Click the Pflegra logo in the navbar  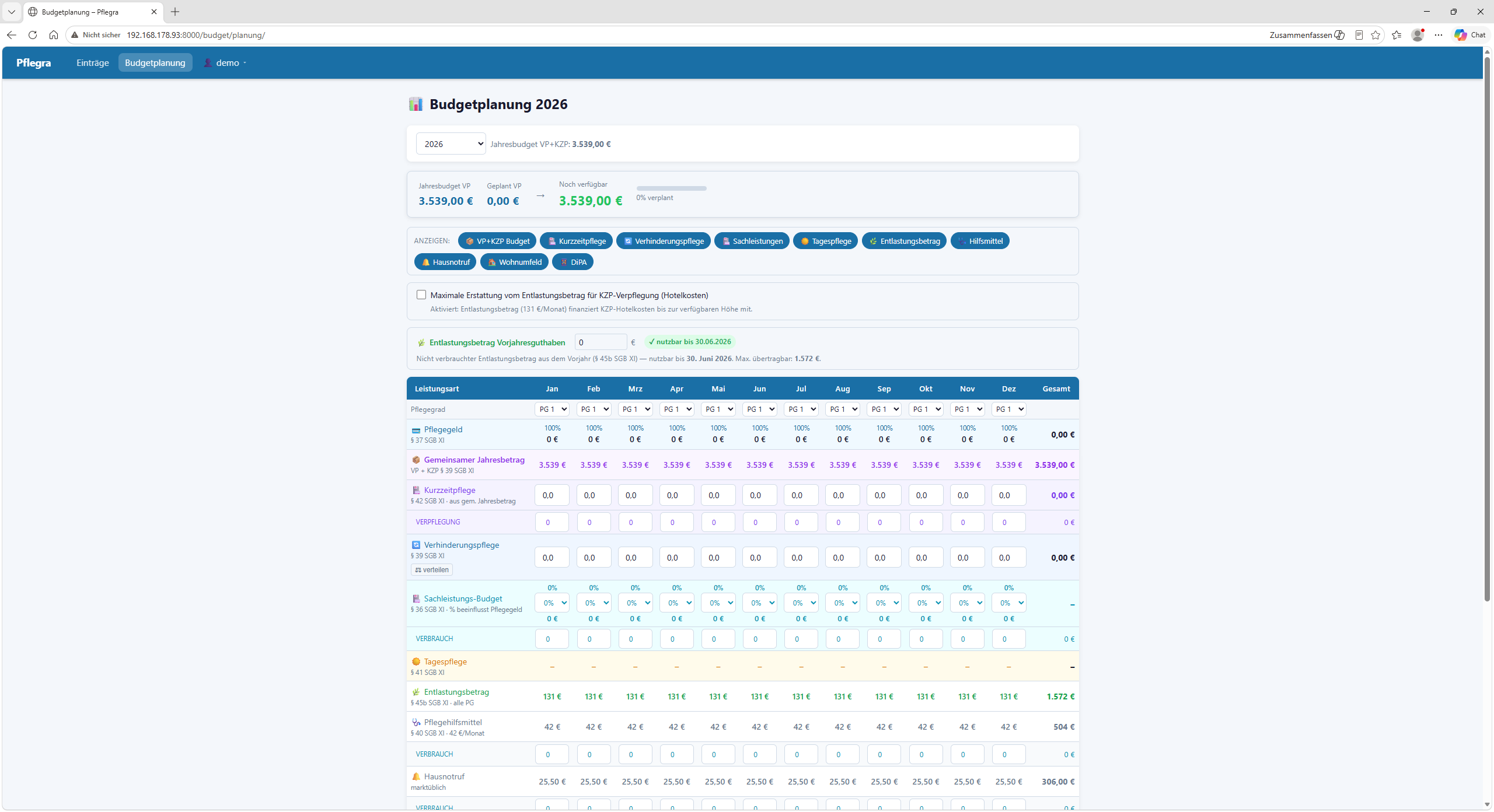coord(33,63)
